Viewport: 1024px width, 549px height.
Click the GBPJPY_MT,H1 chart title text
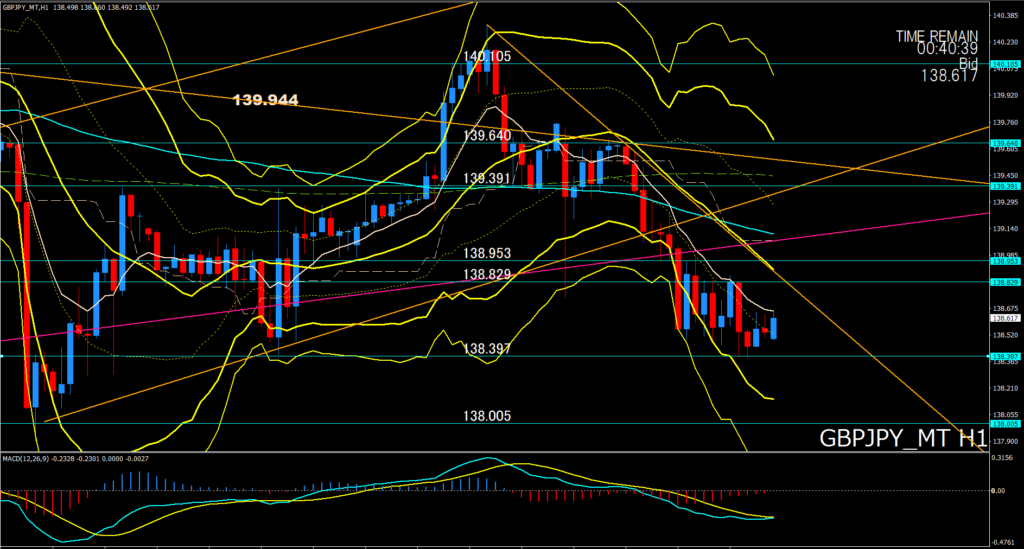click(25, 7)
